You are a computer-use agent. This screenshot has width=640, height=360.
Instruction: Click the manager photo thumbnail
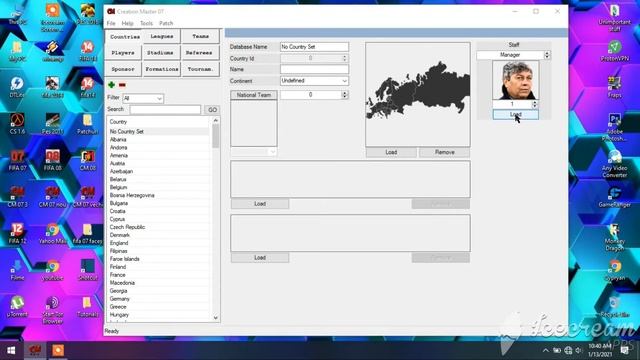(516, 80)
